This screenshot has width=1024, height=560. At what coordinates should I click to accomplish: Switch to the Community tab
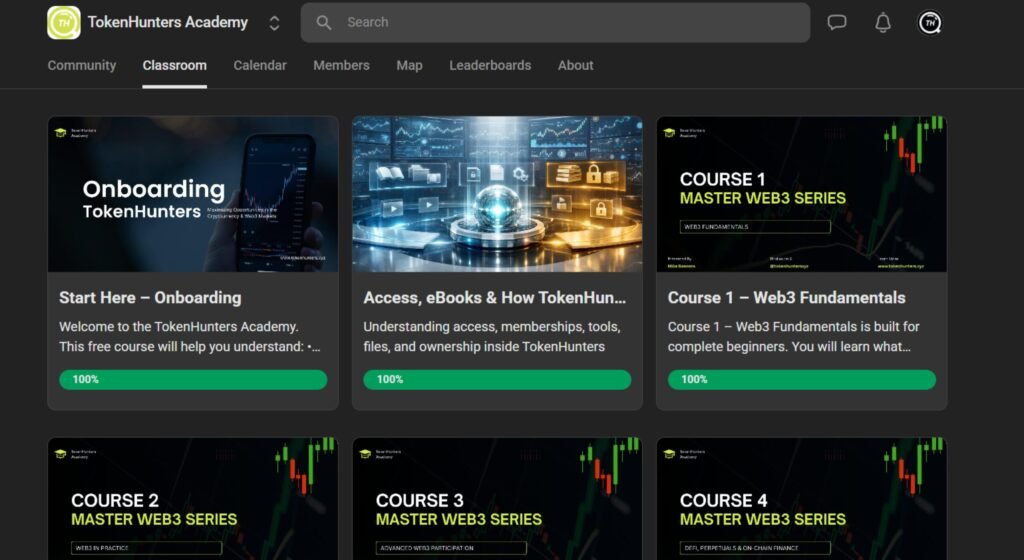pos(82,65)
